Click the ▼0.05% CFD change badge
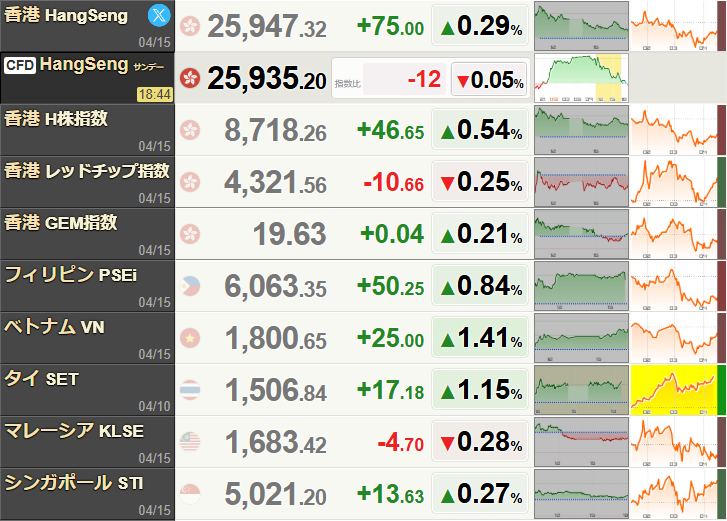This screenshot has height=521, width=727. [490, 80]
